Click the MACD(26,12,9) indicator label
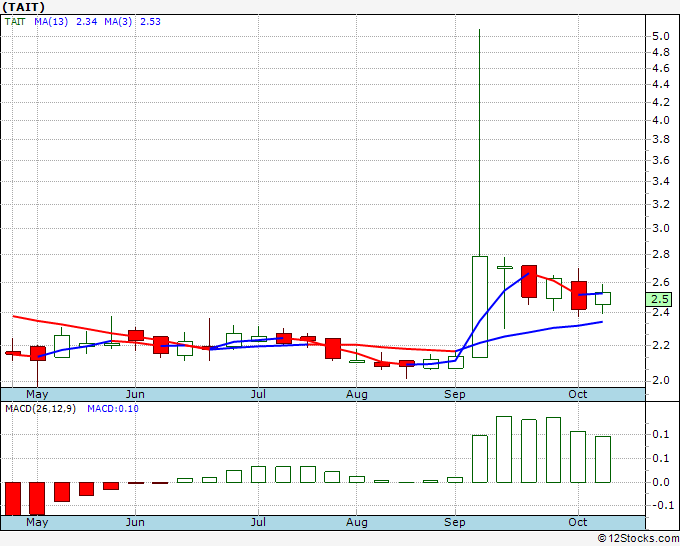Image resolution: width=680 pixels, height=546 pixels. coord(41,409)
